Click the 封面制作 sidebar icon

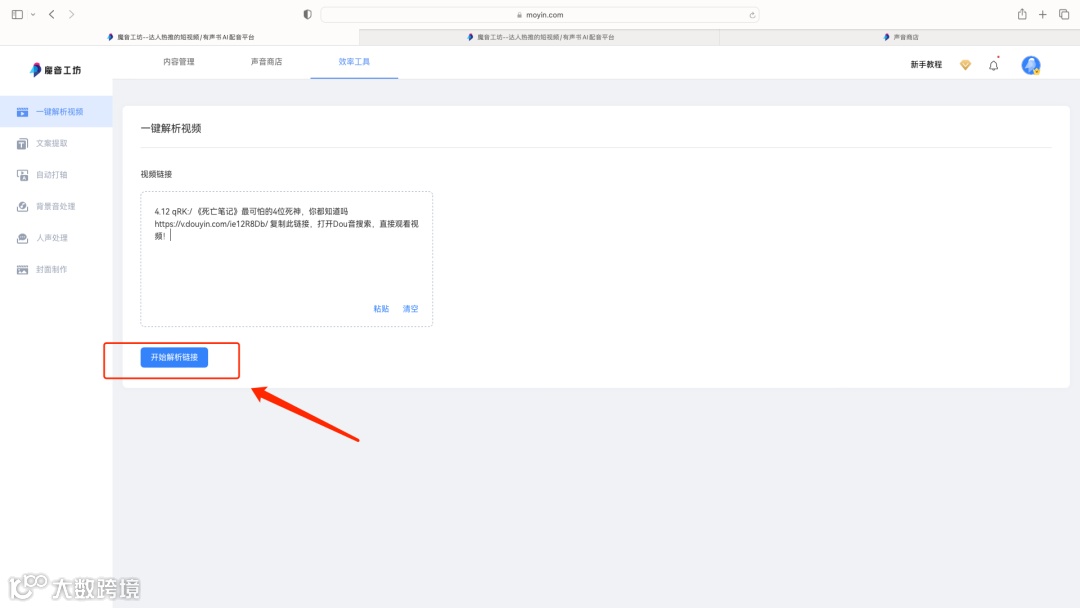(22, 270)
